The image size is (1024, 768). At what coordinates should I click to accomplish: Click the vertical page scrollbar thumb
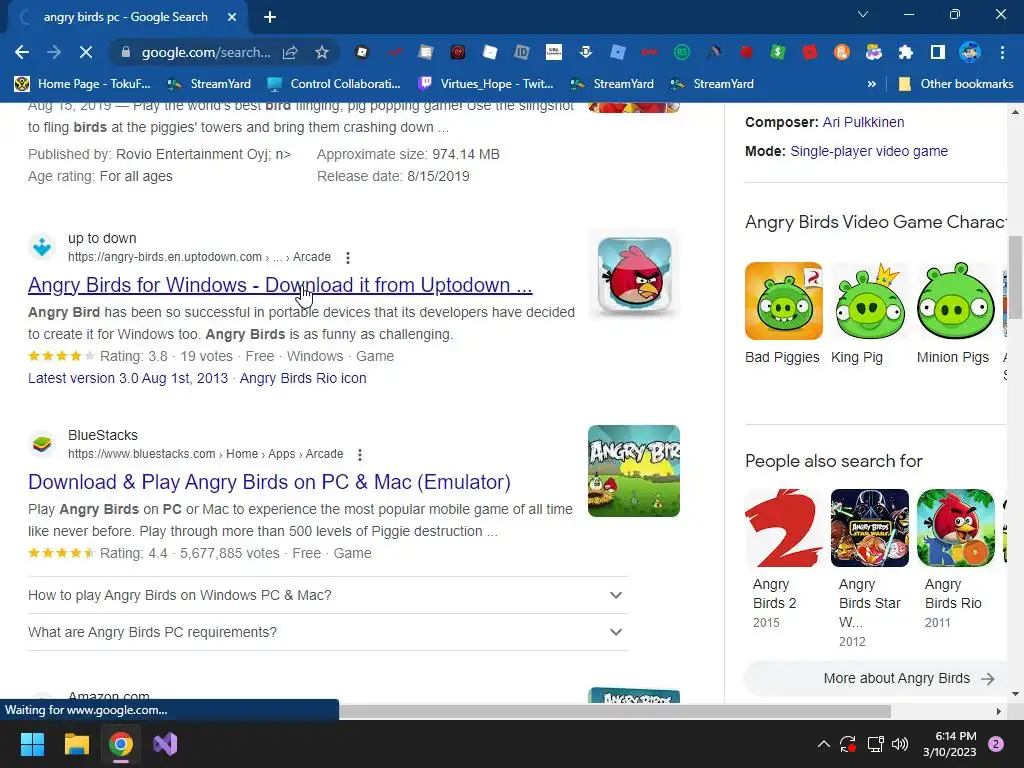(x=1015, y=278)
